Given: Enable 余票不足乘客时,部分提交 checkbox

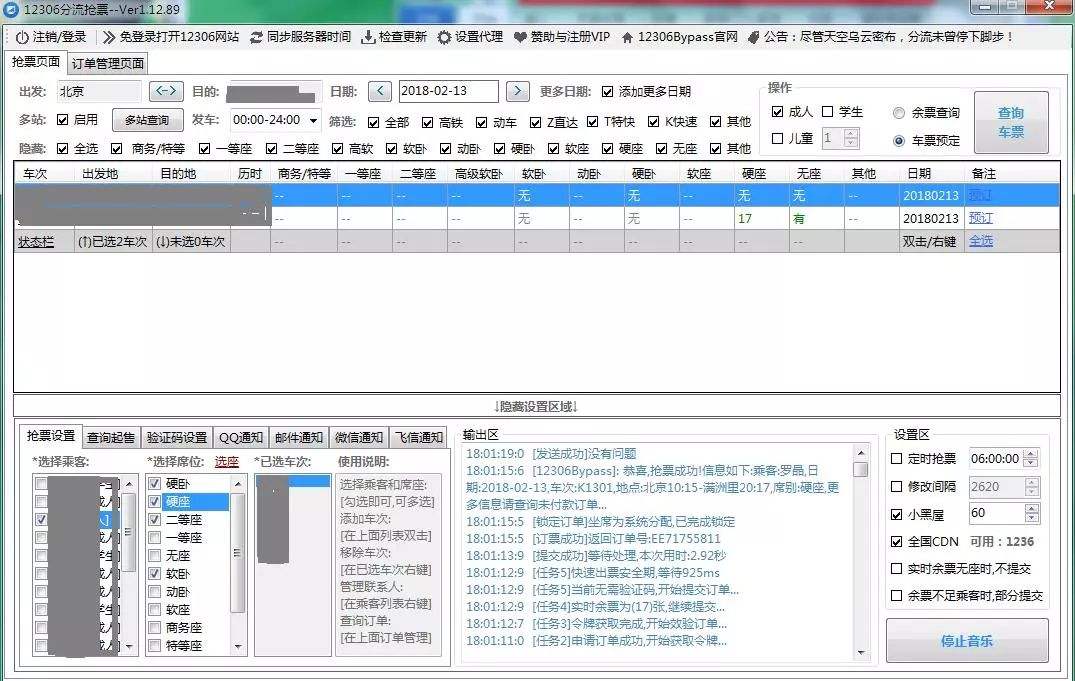Looking at the screenshot, I should [896, 596].
